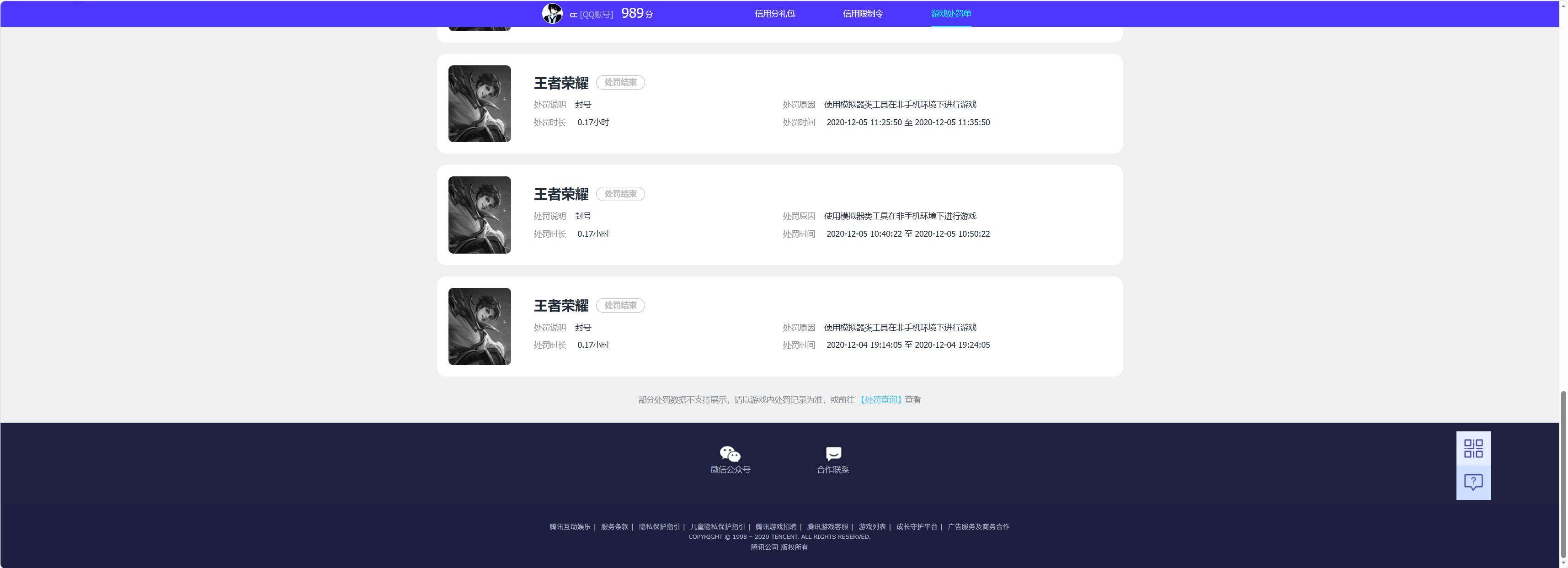This screenshot has width=1568, height=568.
Task: Click penalty time 2020-12-05 10:40:22 至 10:50:22
Action: [x=908, y=234]
